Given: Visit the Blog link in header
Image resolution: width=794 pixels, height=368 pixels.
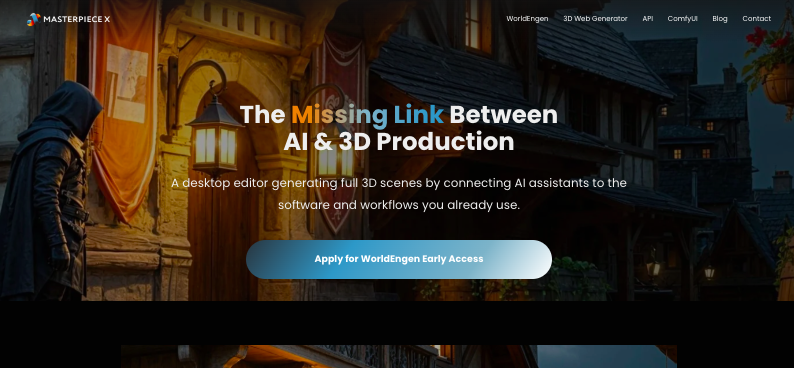Looking at the screenshot, I should point(720,19).
